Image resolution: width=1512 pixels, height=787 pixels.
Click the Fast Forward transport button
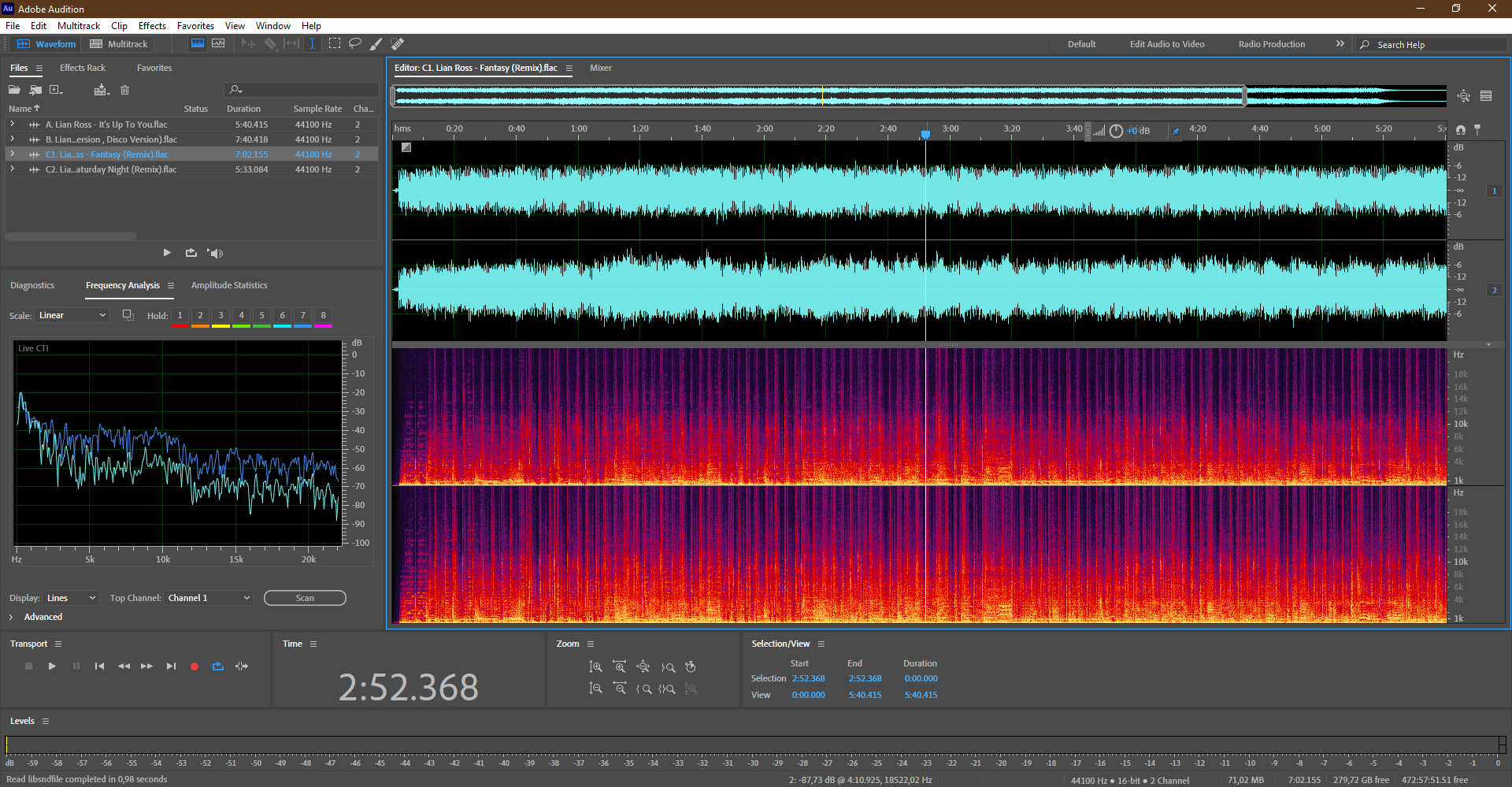[x=146, y=666]
